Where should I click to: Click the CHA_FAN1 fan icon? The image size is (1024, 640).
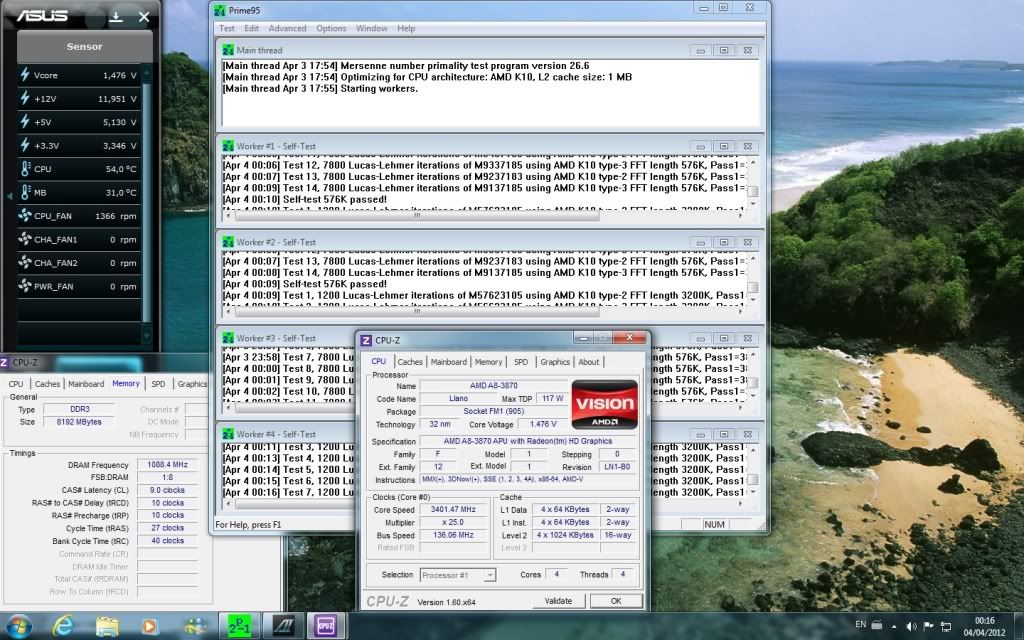pyautogui.click(x=25, y=238)
